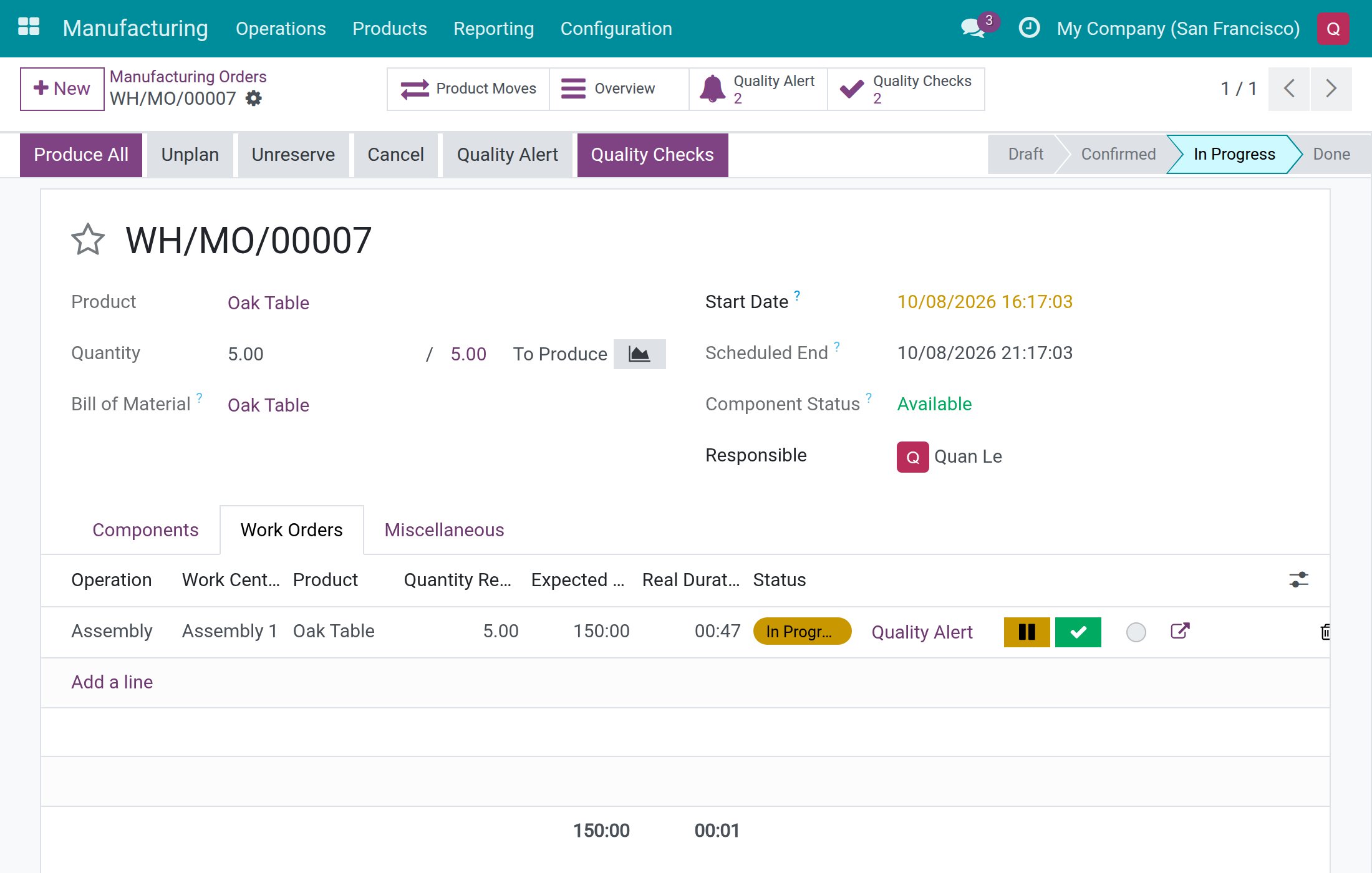The width and height of the screenshot is (1372, 873).
Task: Click Quality Alert button in action bar
Action: point(507,155)
